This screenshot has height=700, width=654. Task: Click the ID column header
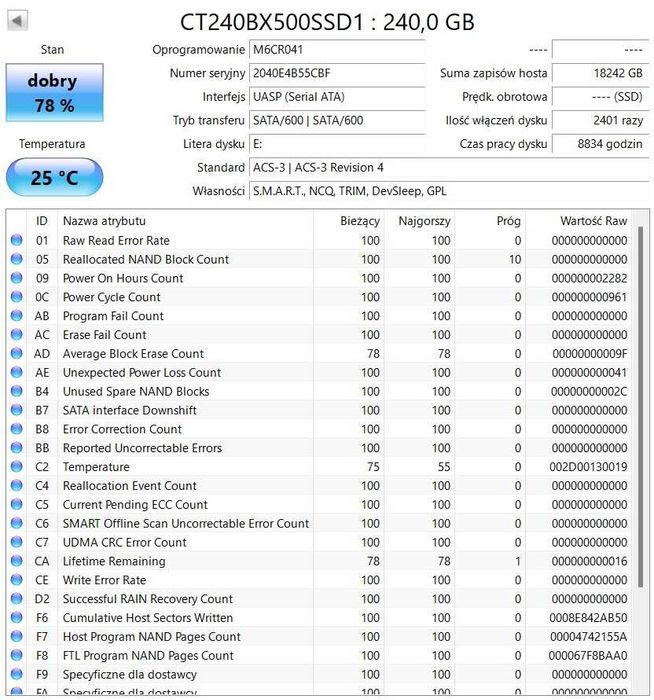(42, 221)
